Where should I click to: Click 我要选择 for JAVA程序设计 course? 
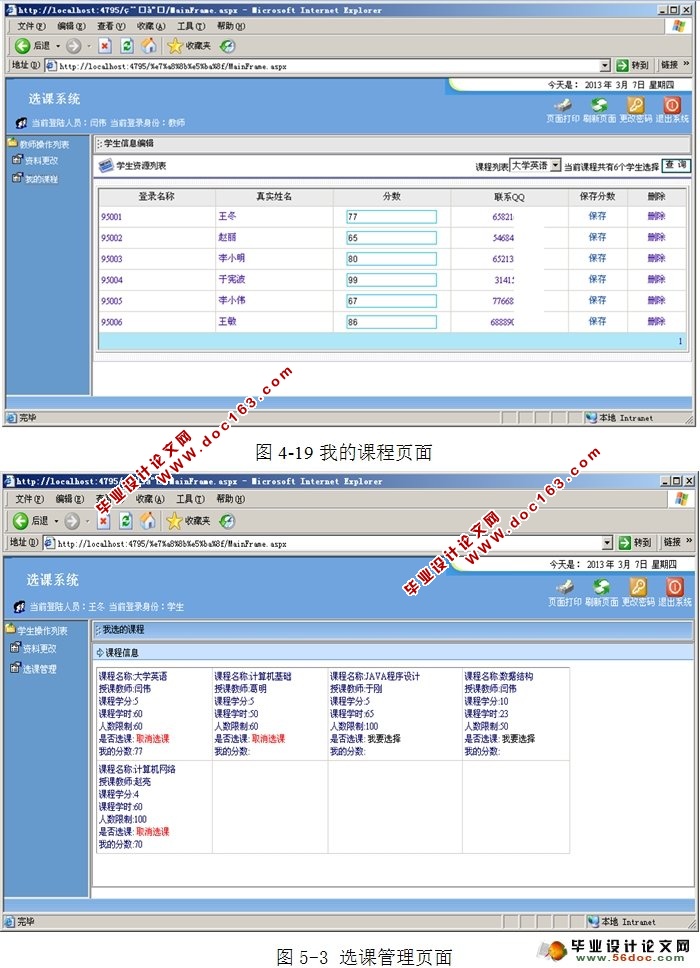tap(384, 738)
